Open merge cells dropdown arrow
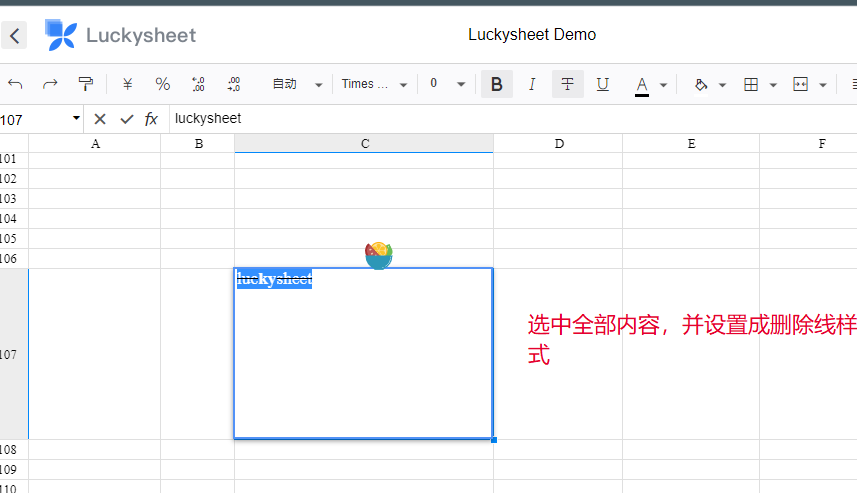 click(823, 85)
